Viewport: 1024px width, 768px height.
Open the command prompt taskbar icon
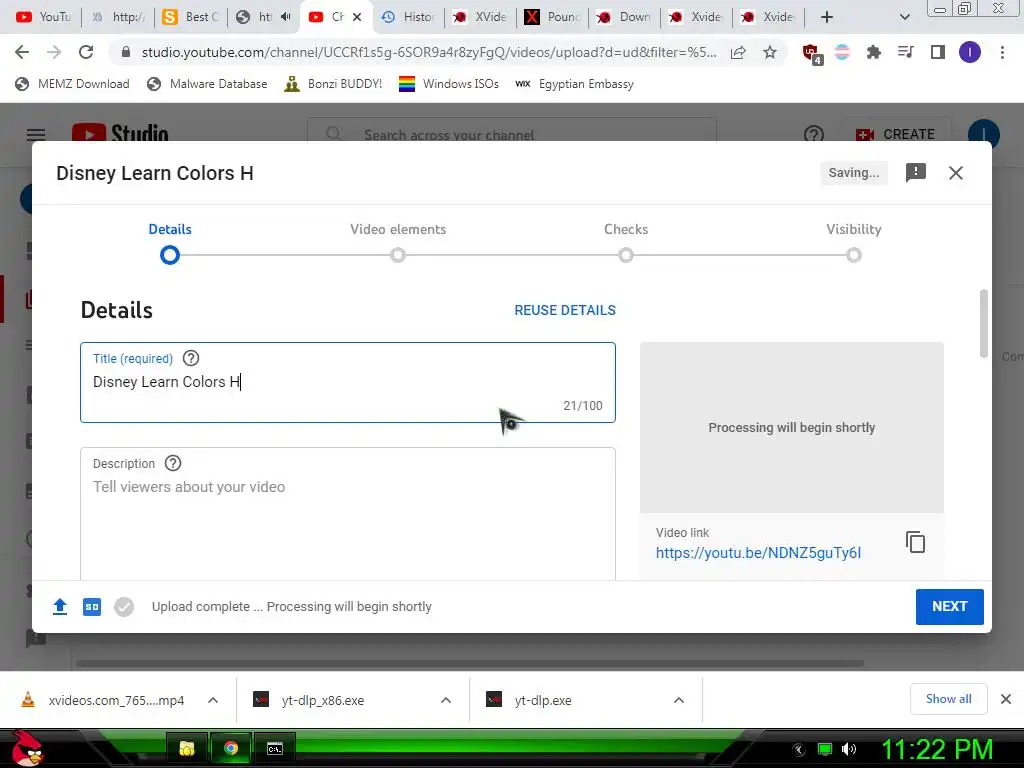275,748
